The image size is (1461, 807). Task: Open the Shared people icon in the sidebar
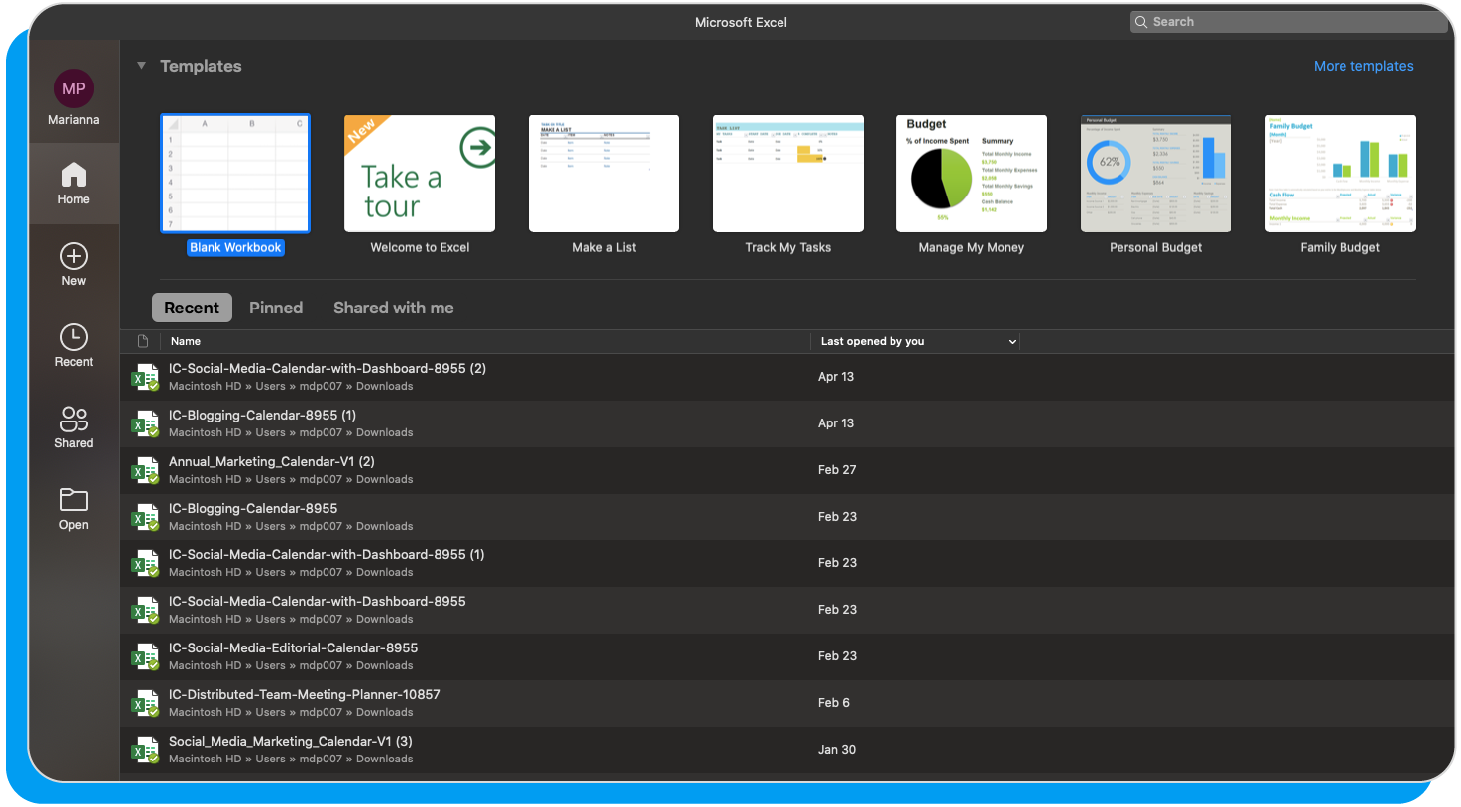(74, 419)
